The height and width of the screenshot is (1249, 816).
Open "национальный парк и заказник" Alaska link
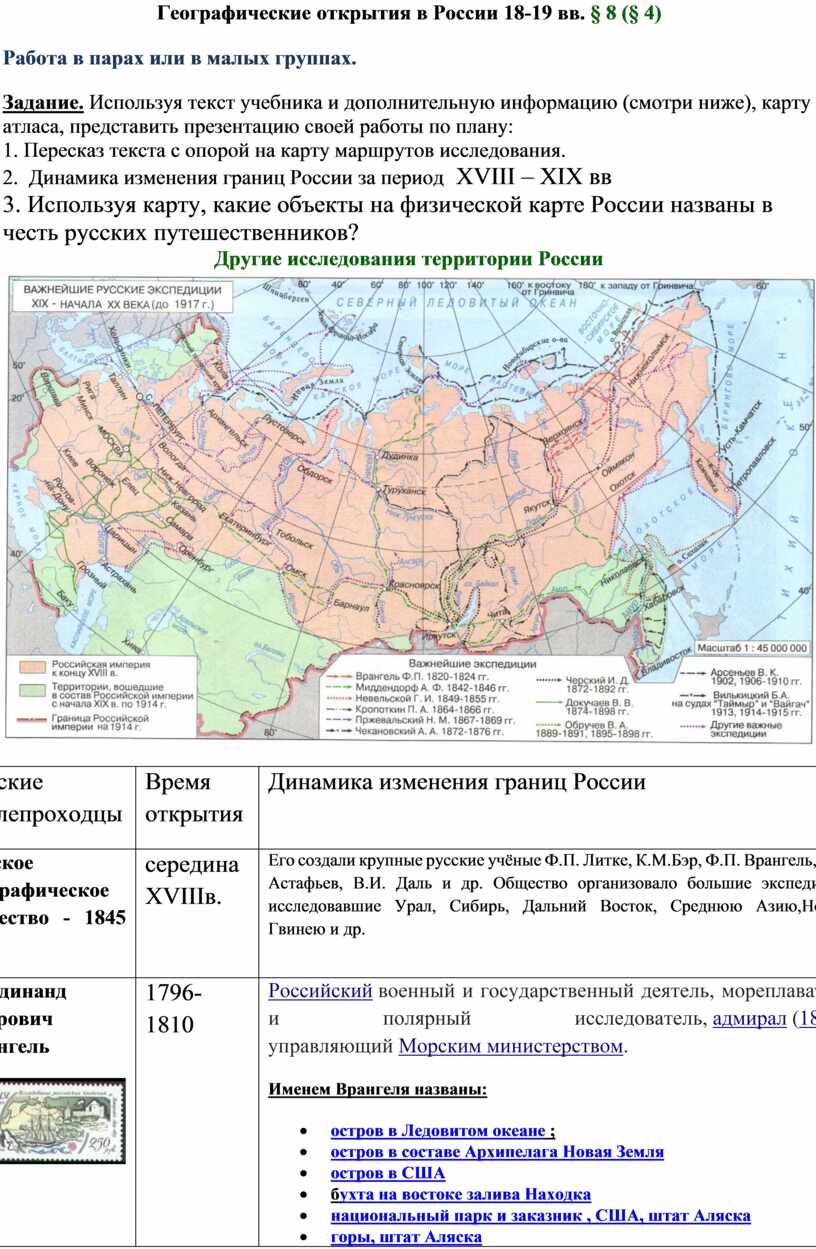click(540, 1215)
